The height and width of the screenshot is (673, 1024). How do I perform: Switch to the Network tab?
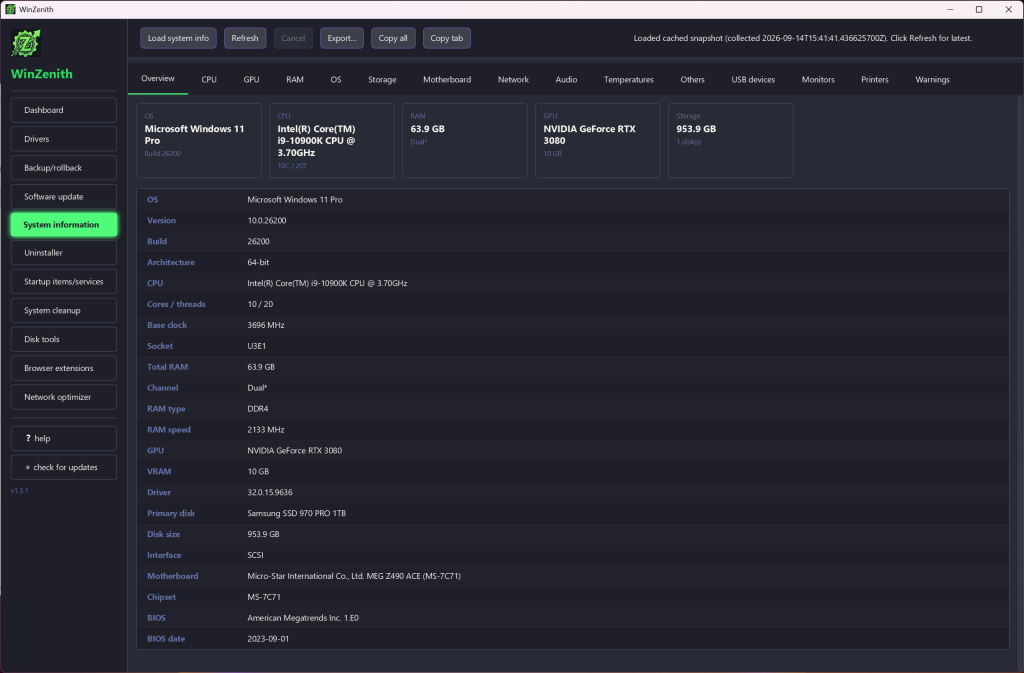pos(513,80)
